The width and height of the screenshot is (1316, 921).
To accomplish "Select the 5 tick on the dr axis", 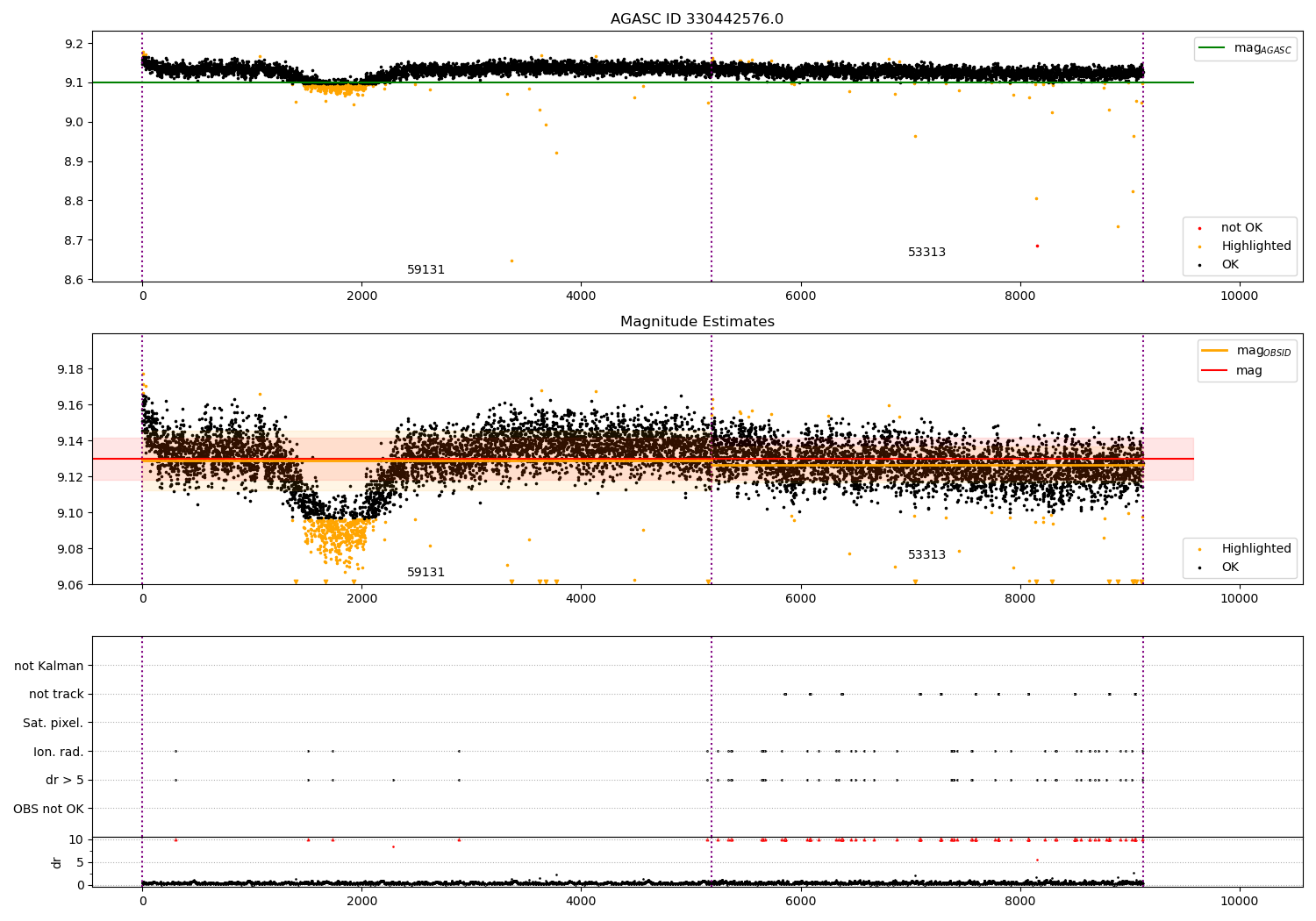I will pyautogui.click(x=81, y=862).
